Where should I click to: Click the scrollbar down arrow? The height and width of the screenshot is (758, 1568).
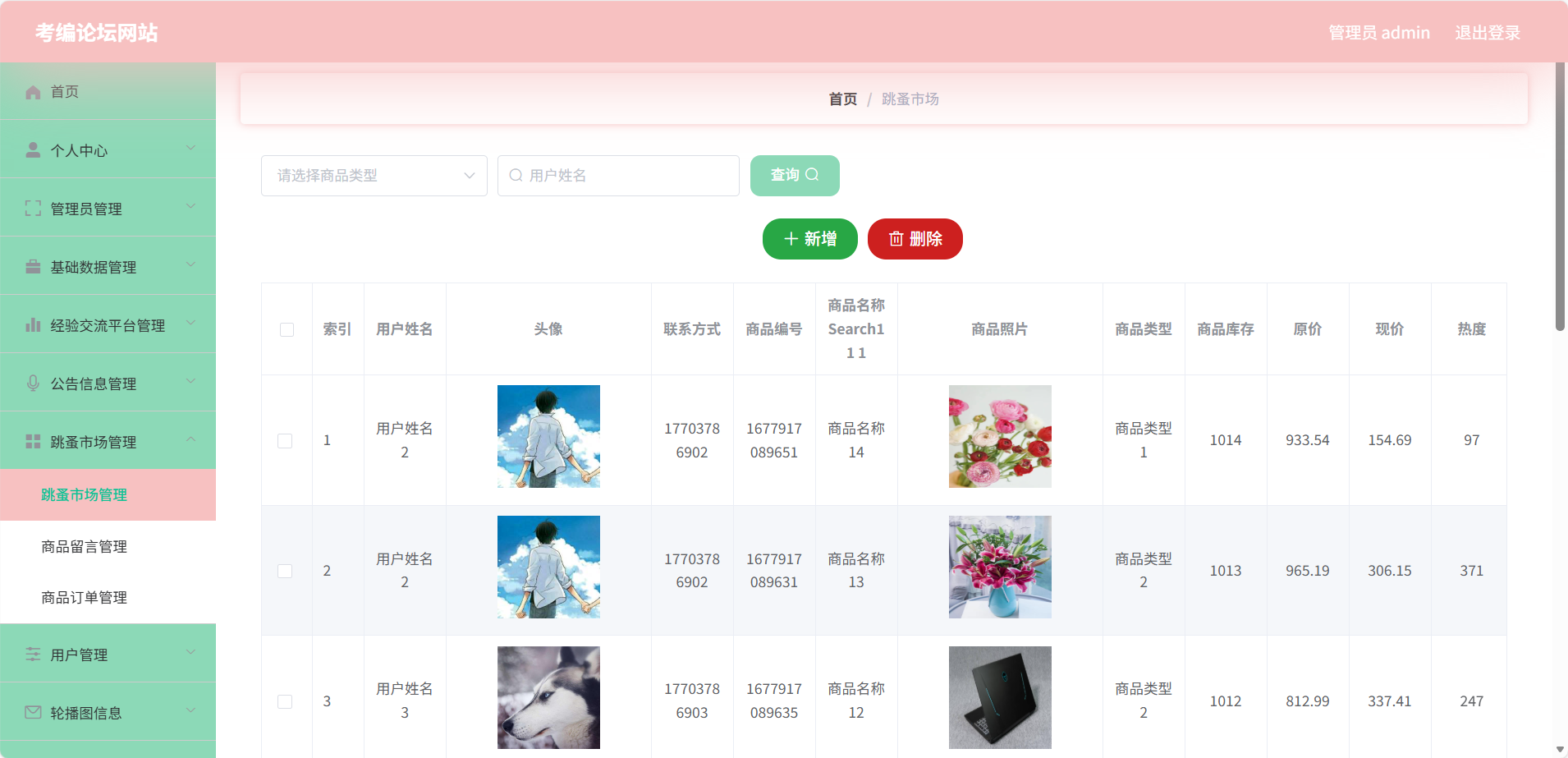(x=1560, y=750)
